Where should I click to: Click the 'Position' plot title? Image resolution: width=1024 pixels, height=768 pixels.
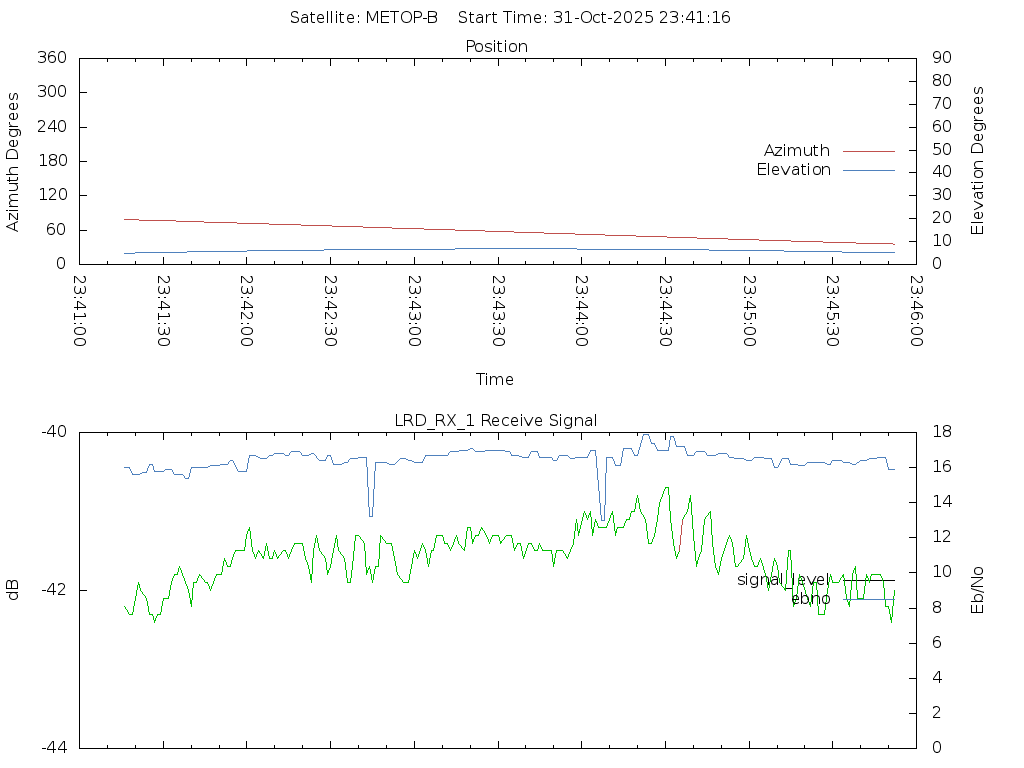(x=496, y=47)
